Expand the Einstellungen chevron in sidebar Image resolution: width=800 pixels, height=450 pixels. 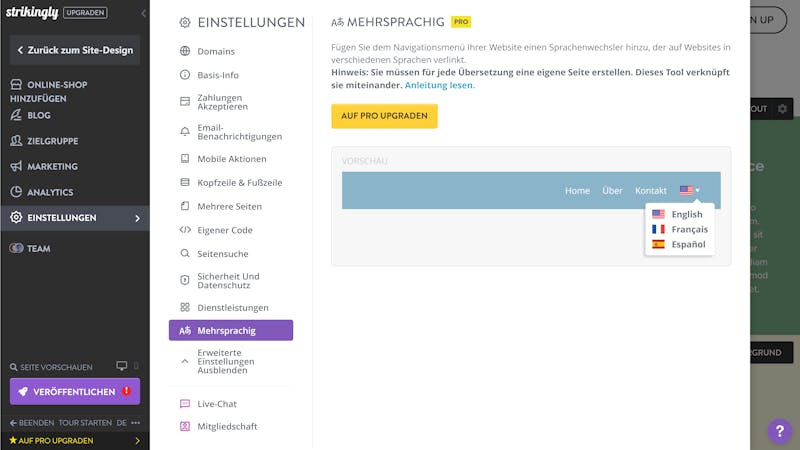pyautogui.click(x=137, y=218)
